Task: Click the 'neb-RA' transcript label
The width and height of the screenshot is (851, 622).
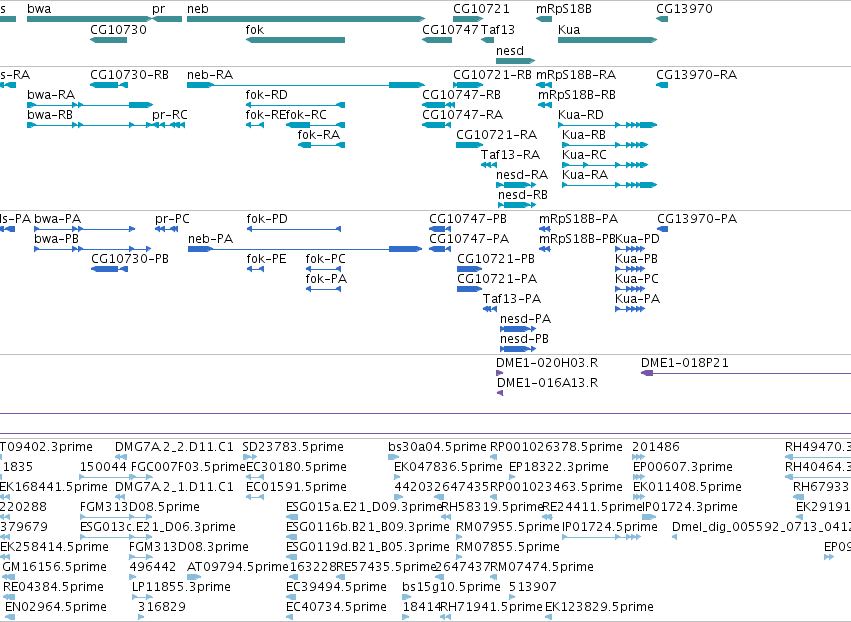Action: (210, 75)
